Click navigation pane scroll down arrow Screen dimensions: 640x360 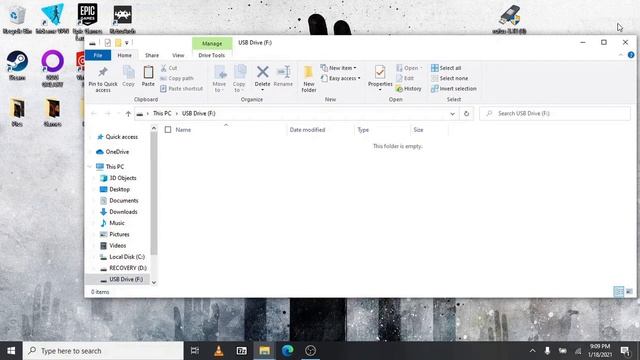point(154,282)
